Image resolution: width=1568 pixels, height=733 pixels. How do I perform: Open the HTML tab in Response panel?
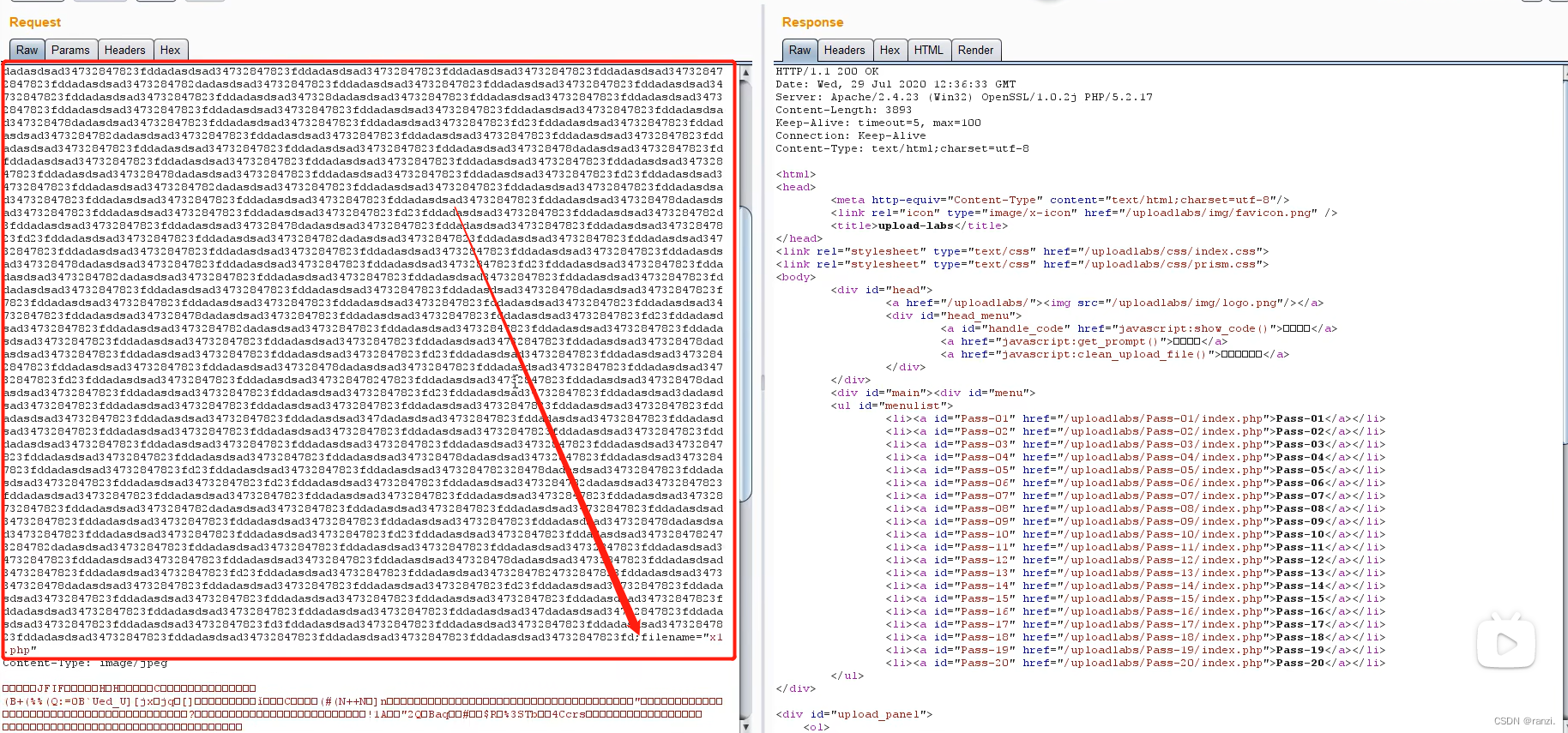point(928,51)
